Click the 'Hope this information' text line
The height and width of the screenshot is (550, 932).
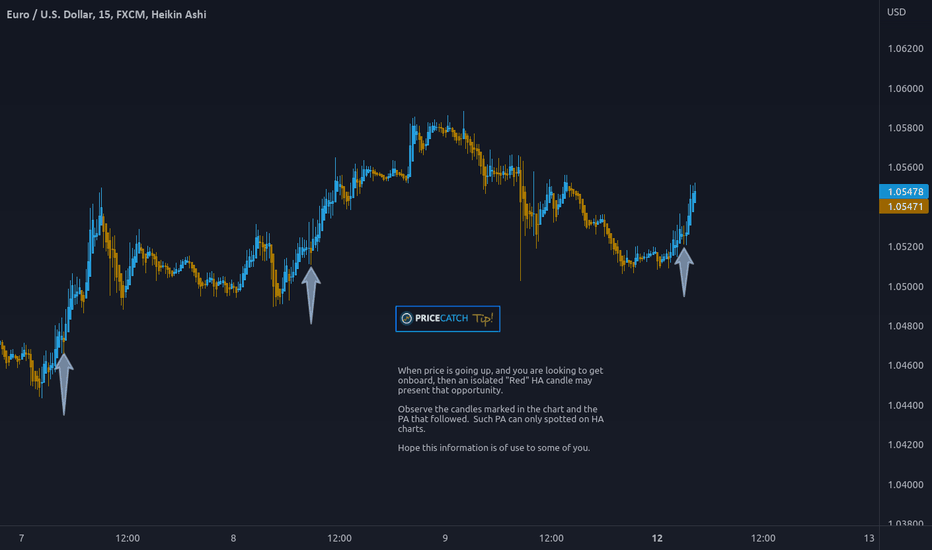coord(494,448)
